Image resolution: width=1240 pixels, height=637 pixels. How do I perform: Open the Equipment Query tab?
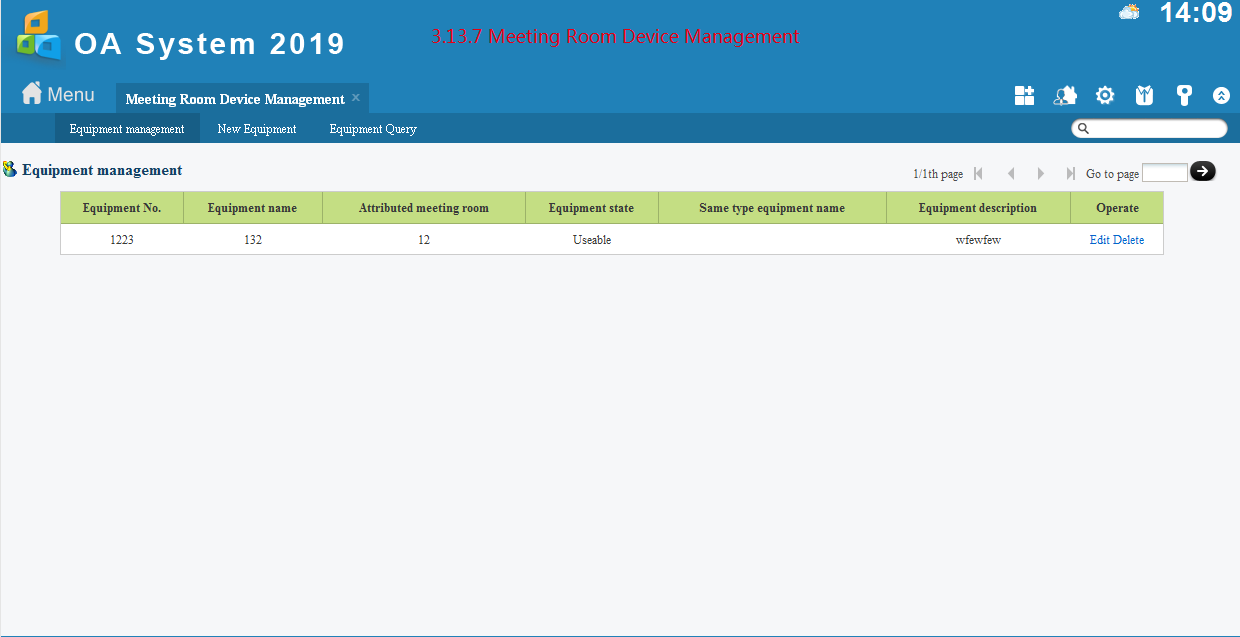(x=373, y=129)
